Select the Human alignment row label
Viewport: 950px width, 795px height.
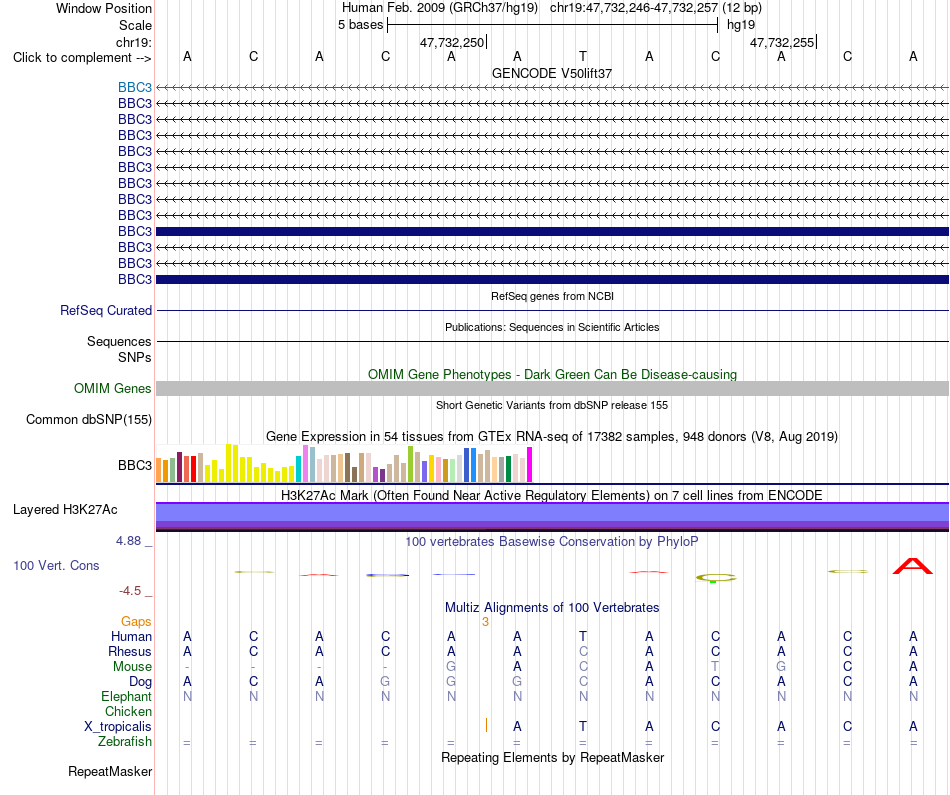pyautogui.click(x=131, y=636)
